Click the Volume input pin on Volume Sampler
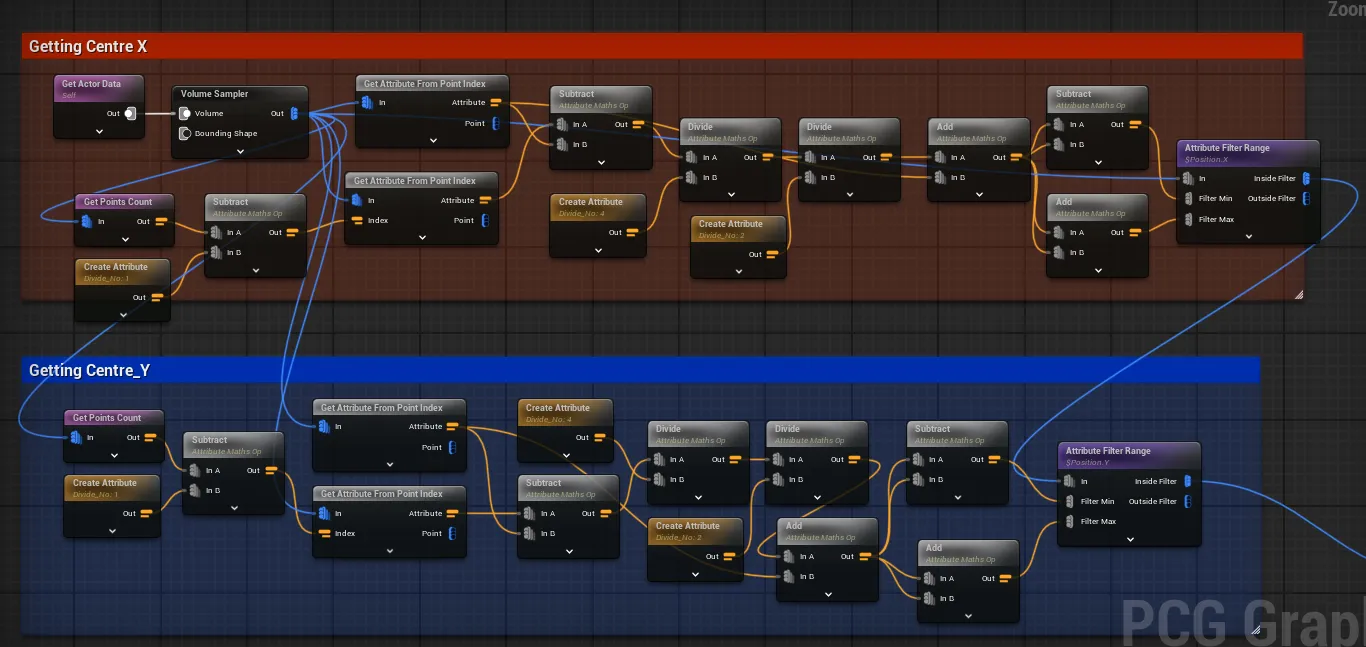The height and width of the screenshot is (647, 1366). click(185, 113)
